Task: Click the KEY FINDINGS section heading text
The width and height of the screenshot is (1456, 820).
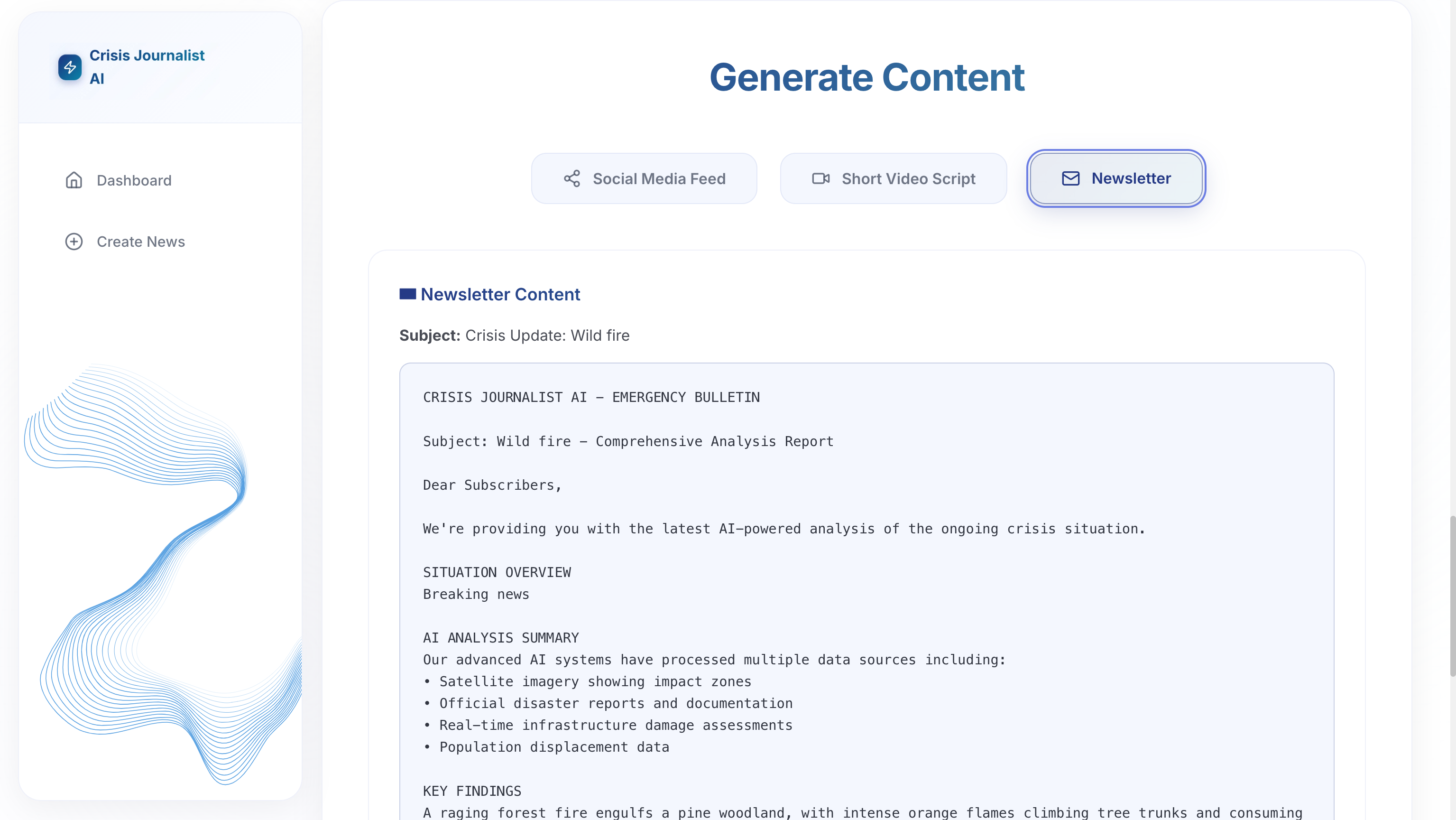Action: click(472, 791)
